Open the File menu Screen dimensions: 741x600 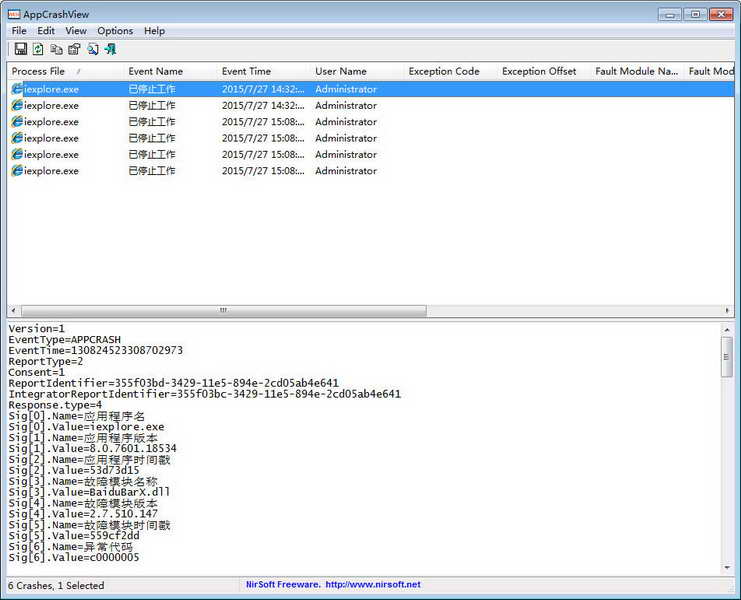pyautogui.click(x=19, y=31)
